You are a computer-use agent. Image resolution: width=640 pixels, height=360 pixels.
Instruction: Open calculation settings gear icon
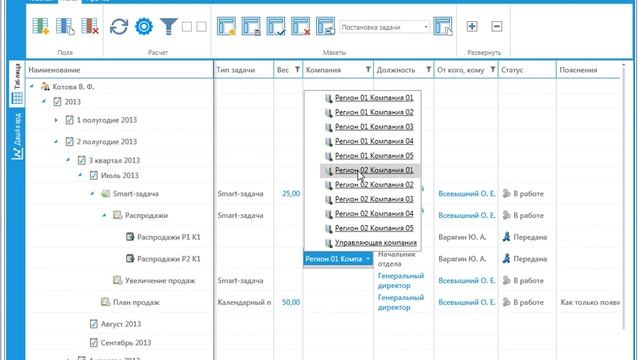[x=144, y=27]
